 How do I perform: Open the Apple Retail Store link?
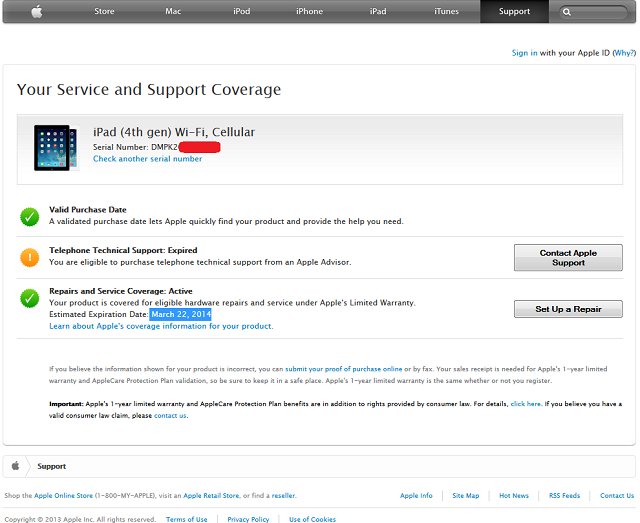(x=211, y=496)
